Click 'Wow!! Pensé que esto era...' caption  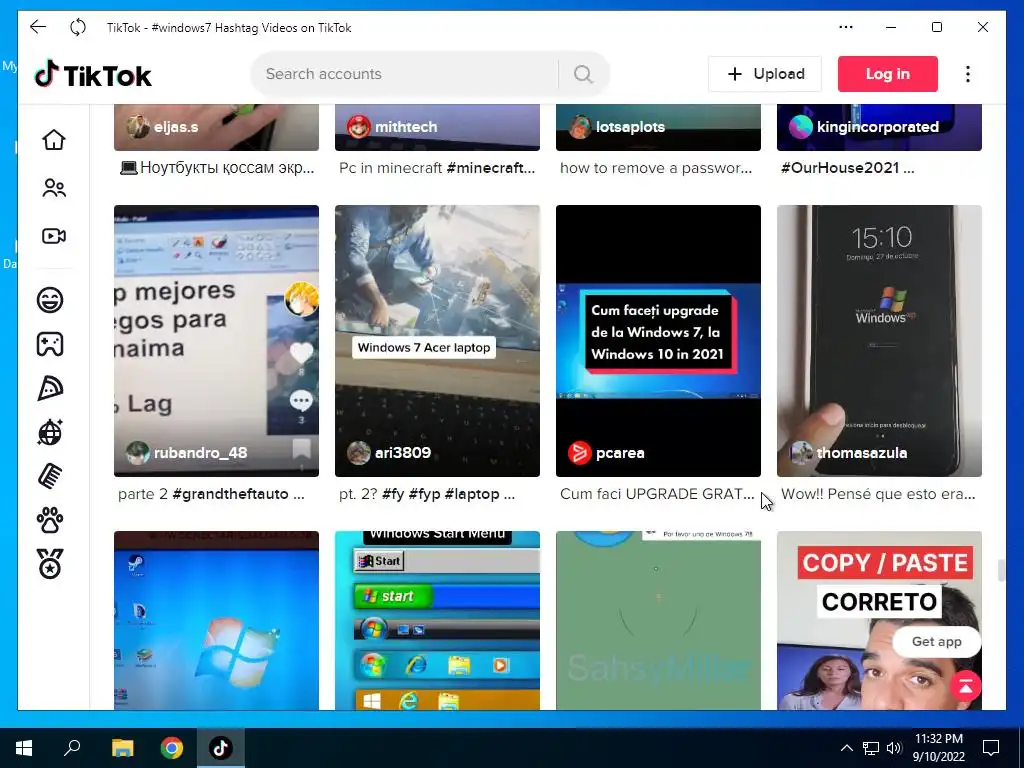pyautogui.click(x=878, y=494)
